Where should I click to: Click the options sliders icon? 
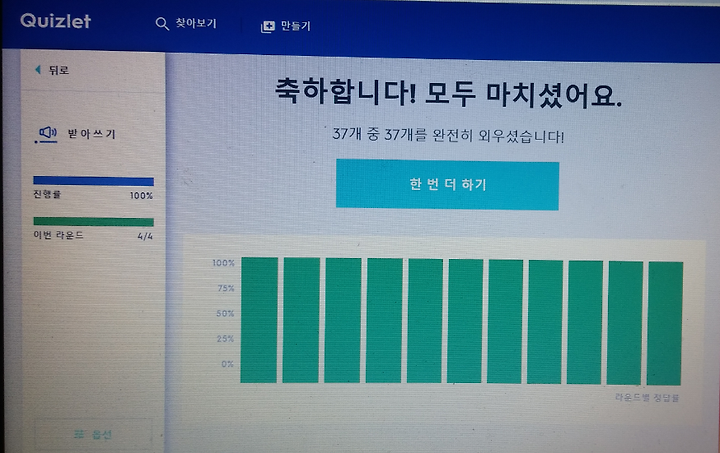tap(79, 434)
